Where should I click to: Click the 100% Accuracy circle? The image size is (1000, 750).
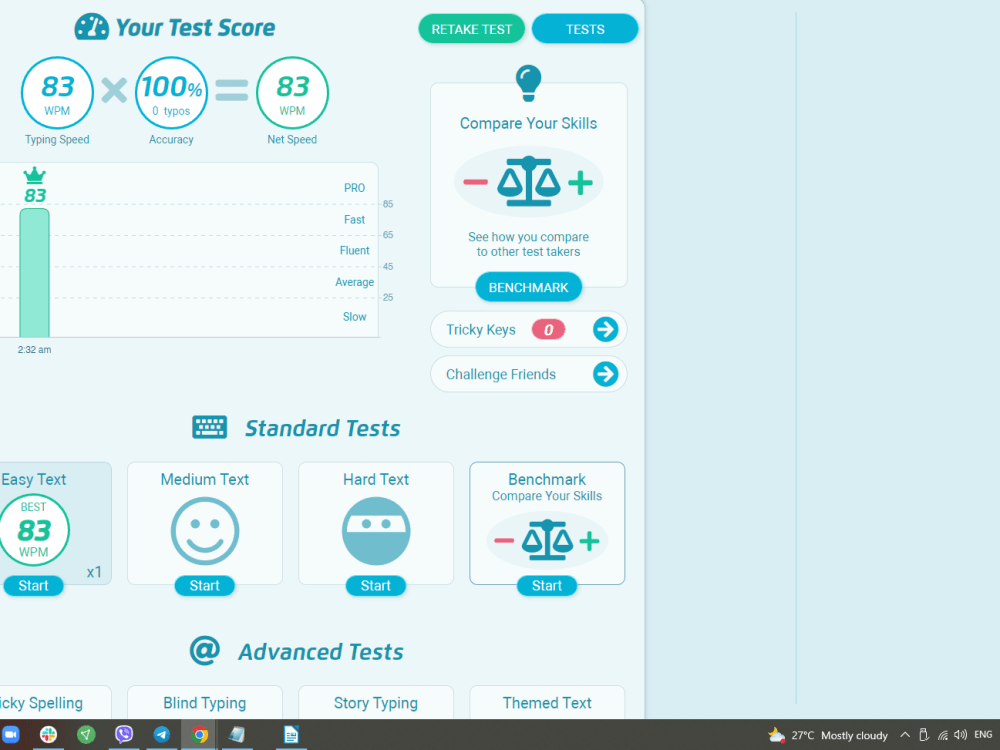171,93
